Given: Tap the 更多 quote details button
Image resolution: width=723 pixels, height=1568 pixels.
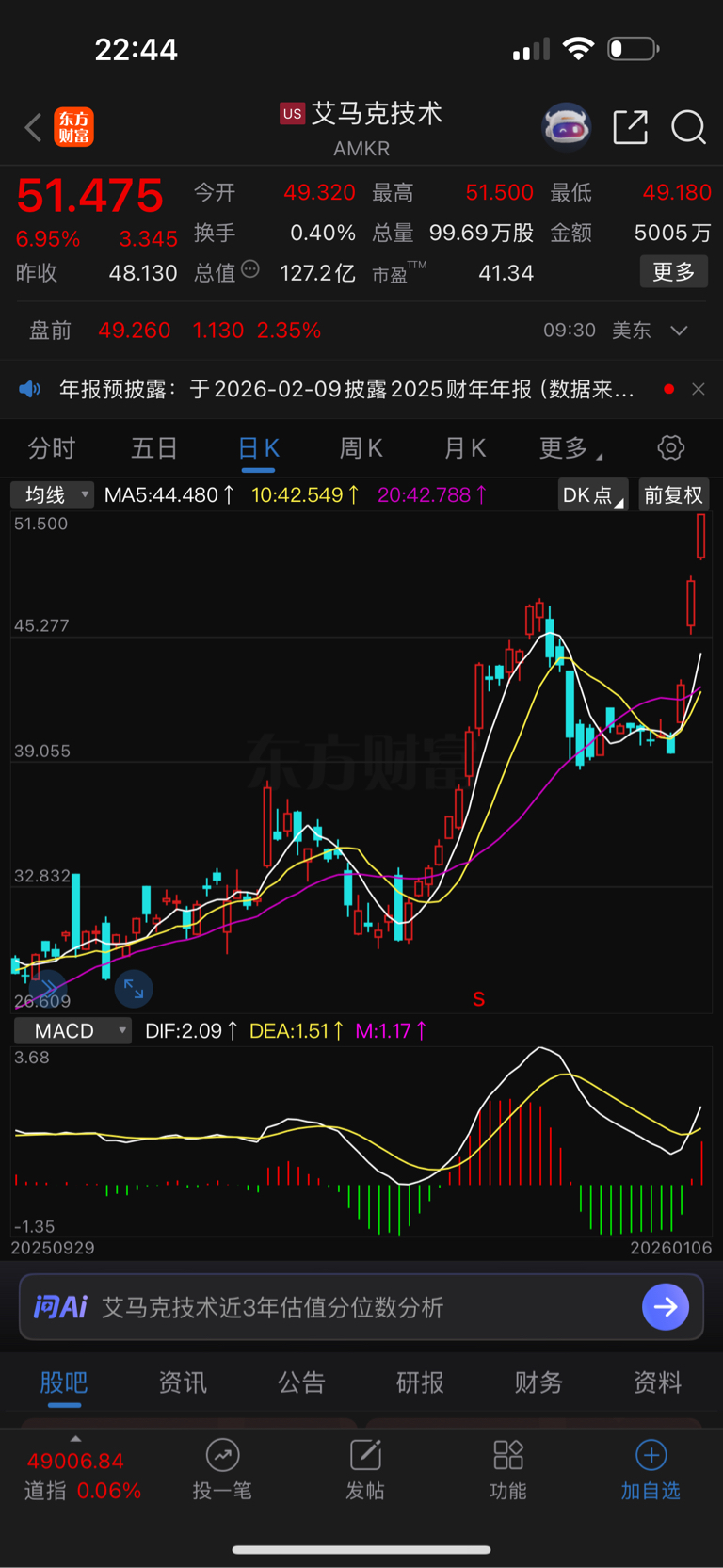Looking at the screenshot, I should 674,272.
